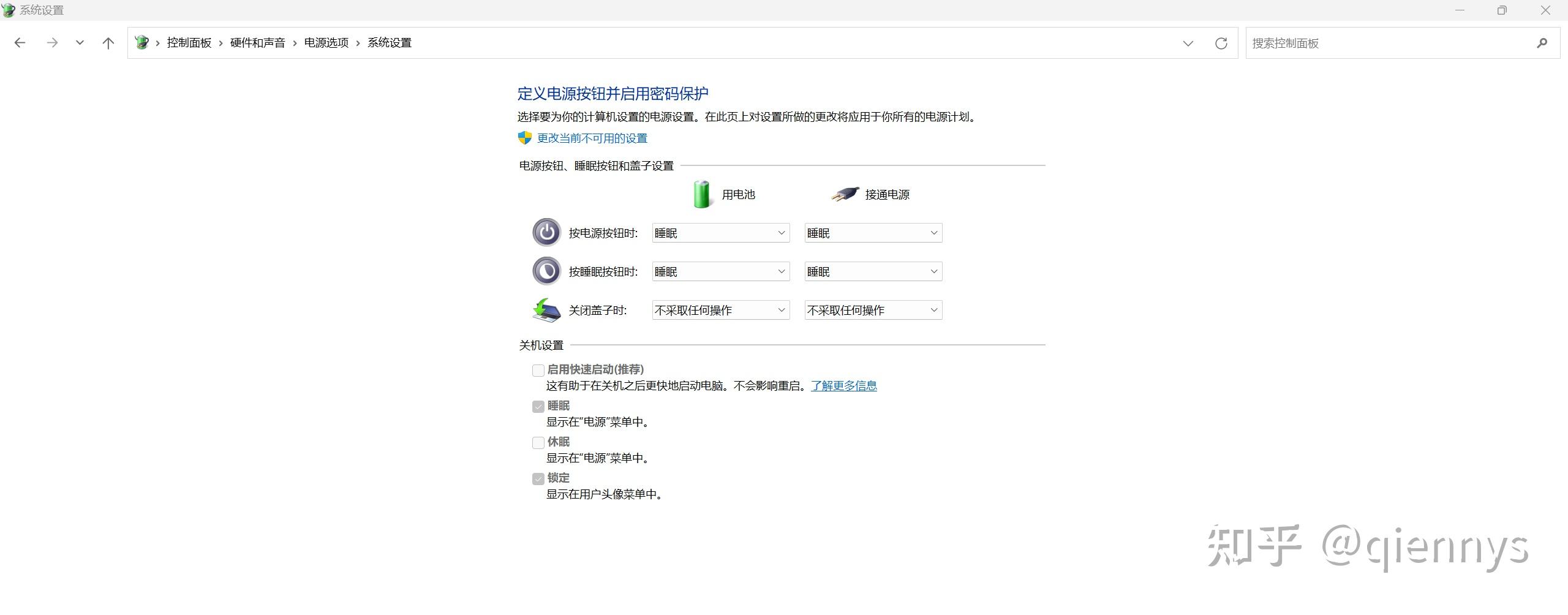Viewport: 1568px width, 615px height.
Task: Click the power plug icon
Action: [x=845, y=194]
